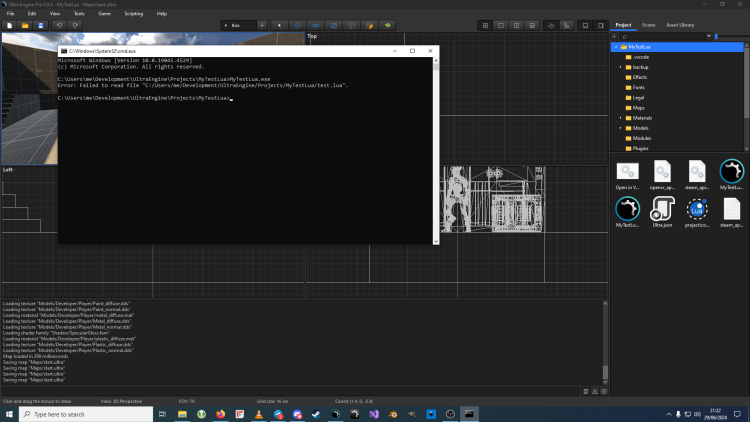The width and height of the screenshot is (750, 422).
Task: Switch to the Scene tab
Action: (x=648, y=25)
